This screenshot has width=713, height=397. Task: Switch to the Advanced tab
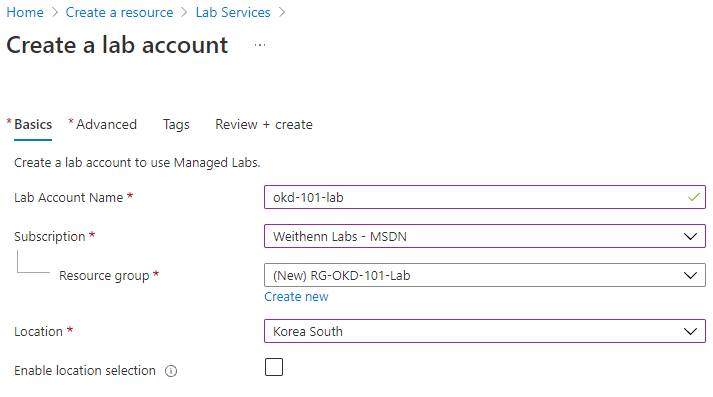[103, 125]
